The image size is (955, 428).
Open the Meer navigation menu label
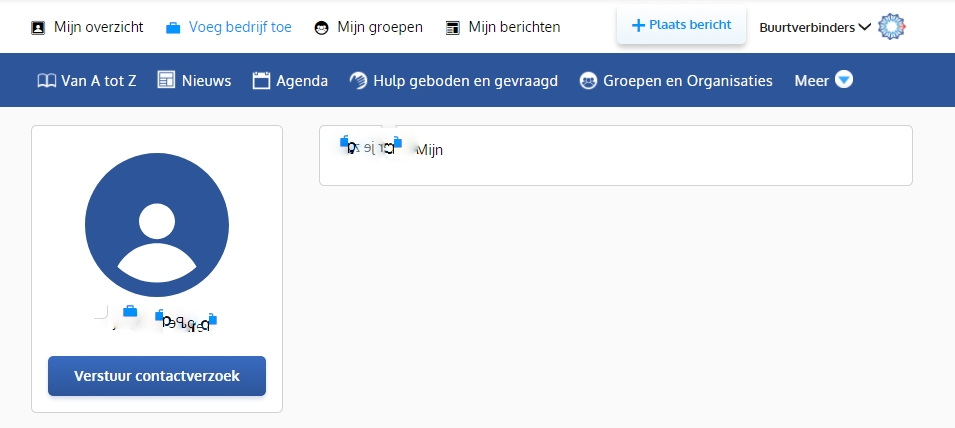point(811,80)
